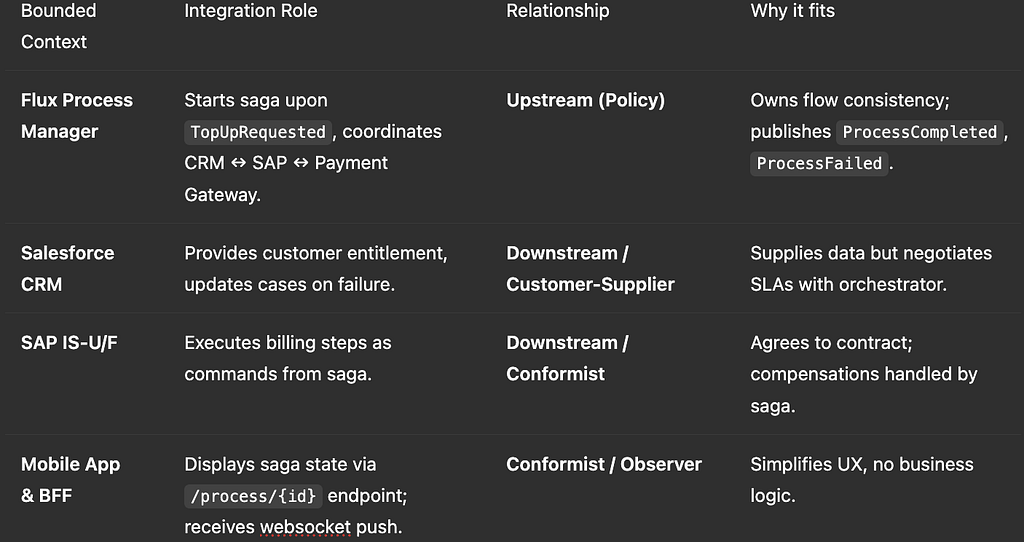
Task: Click "Executes billing steps" description
Action: click(287, 342)
